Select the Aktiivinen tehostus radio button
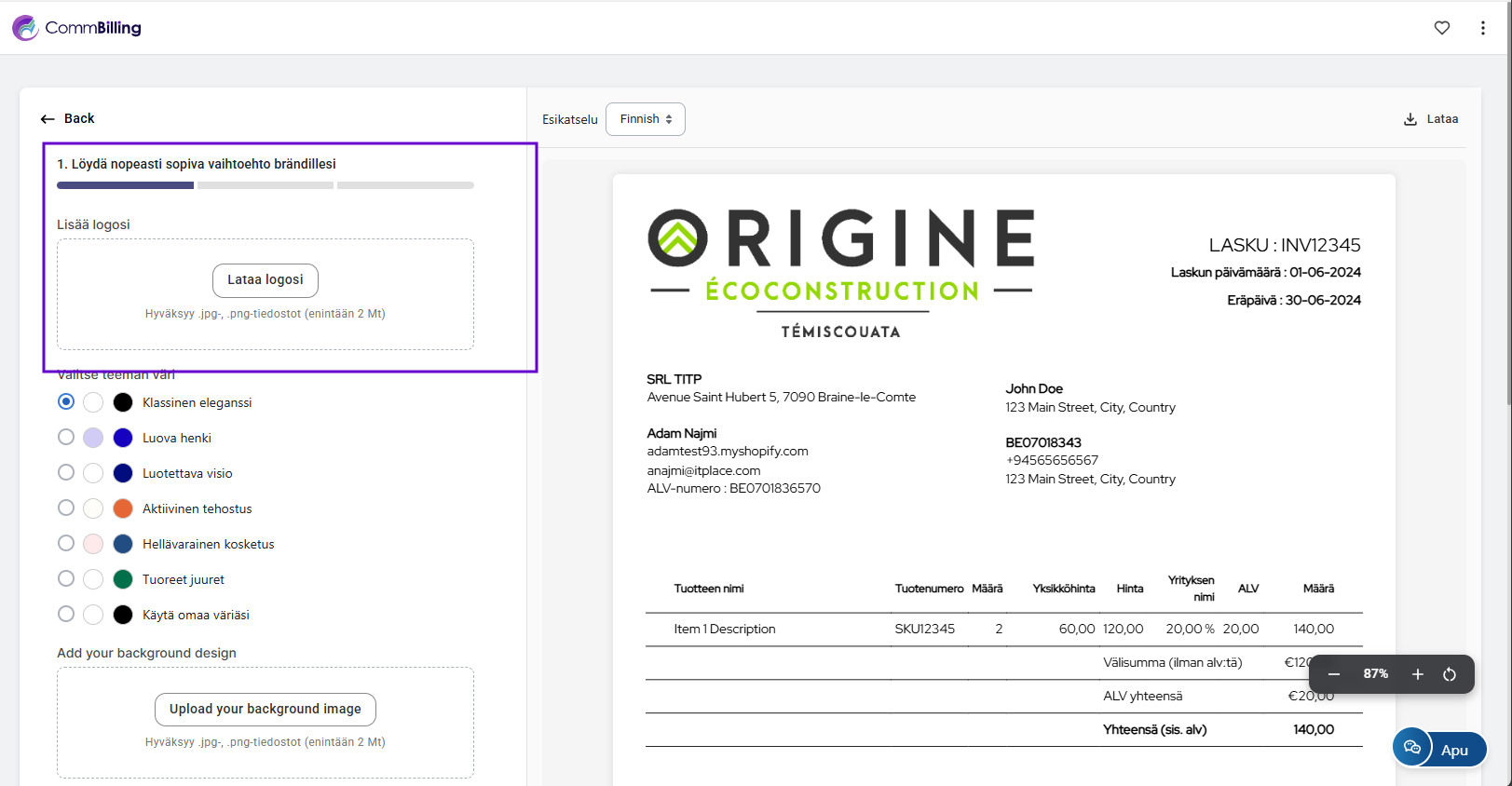 (x=66, y=508)
